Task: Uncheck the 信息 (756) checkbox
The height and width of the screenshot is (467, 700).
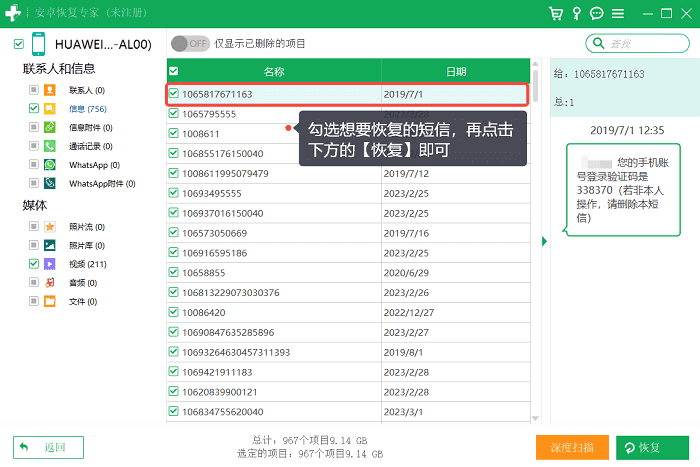Action: (x=33, y=108)
